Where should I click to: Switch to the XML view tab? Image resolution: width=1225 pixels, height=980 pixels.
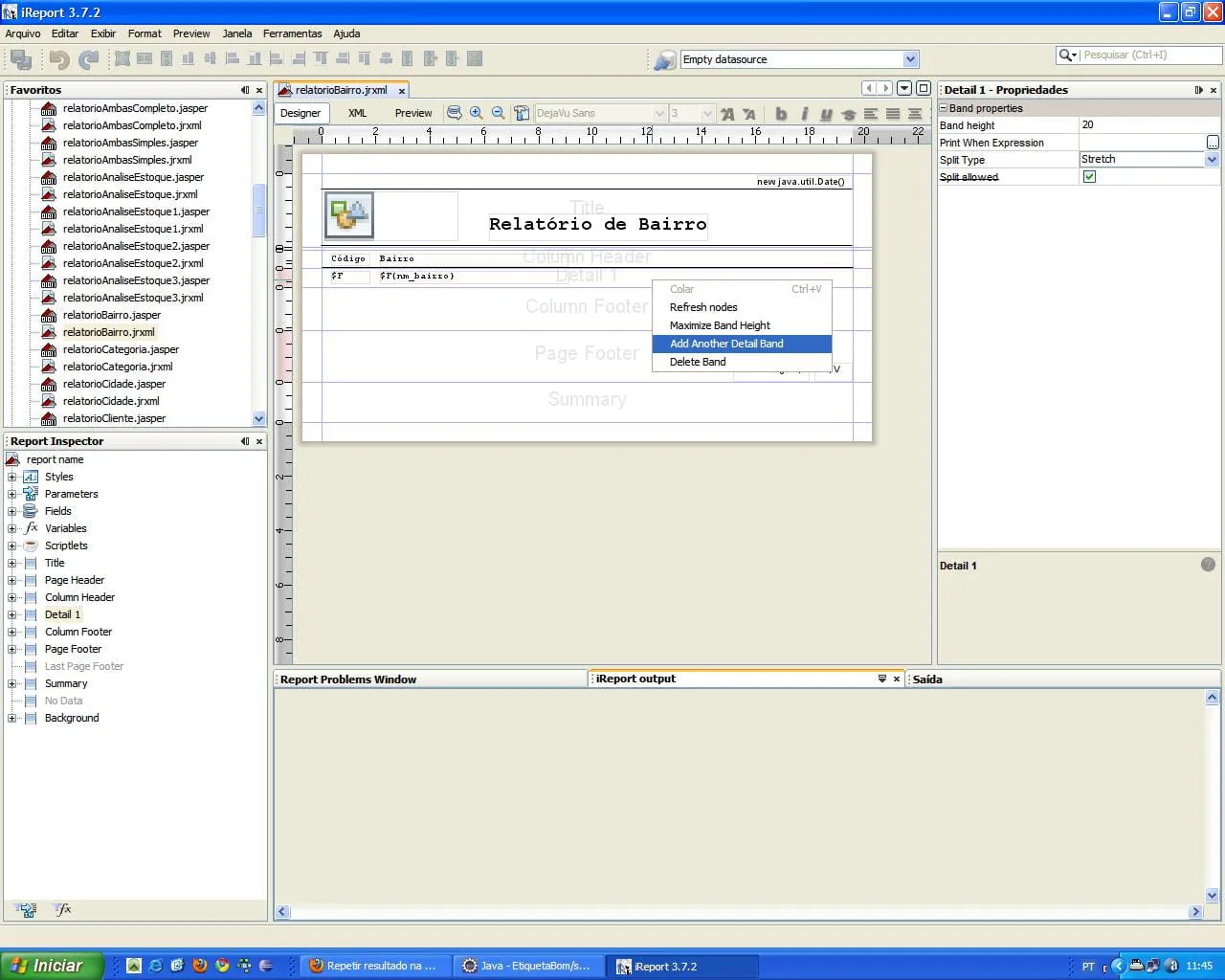pos(357,113)
